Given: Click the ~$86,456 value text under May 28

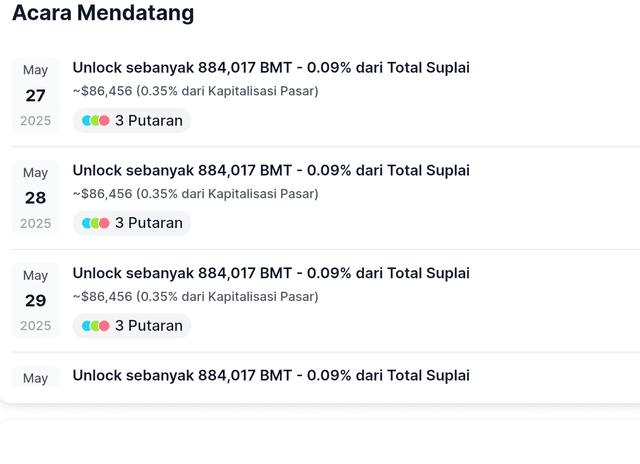Looking at the screenshot, I should coord(196,194).
